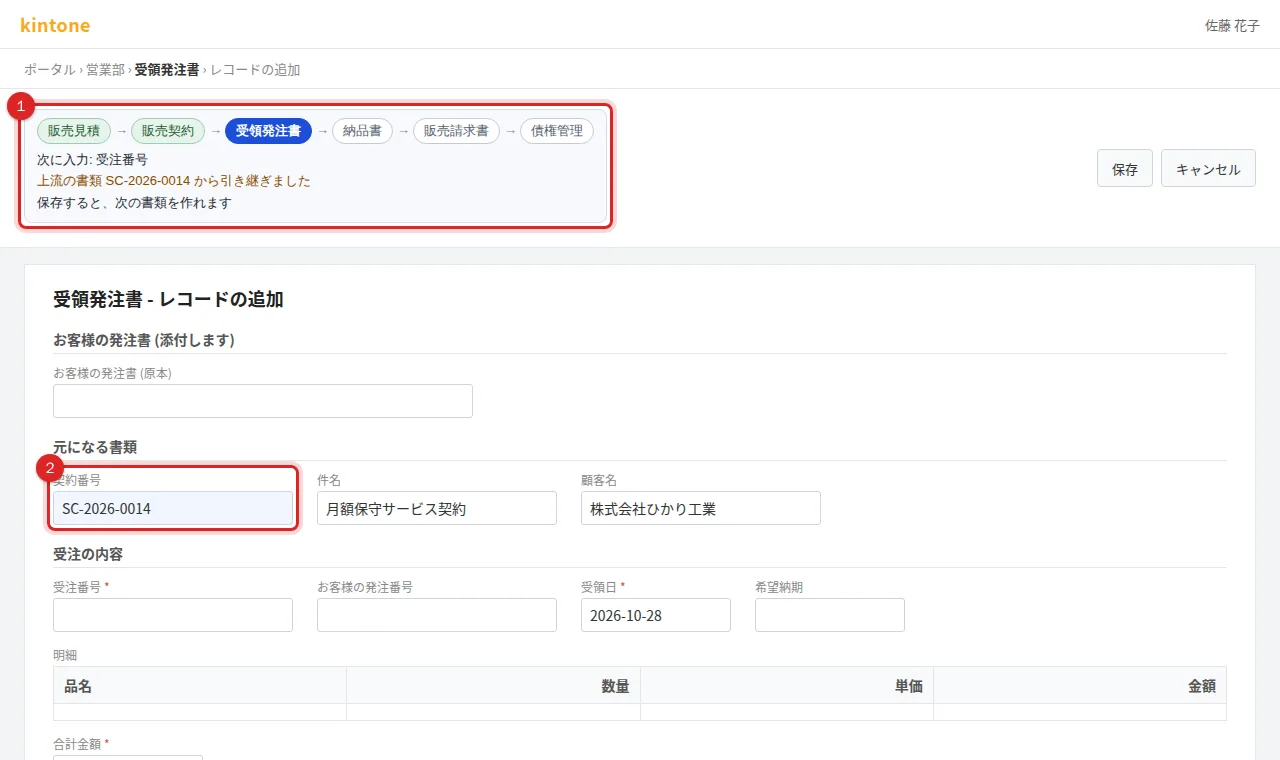Click the 受領発注書 - レコードの追加 heading

168,299
